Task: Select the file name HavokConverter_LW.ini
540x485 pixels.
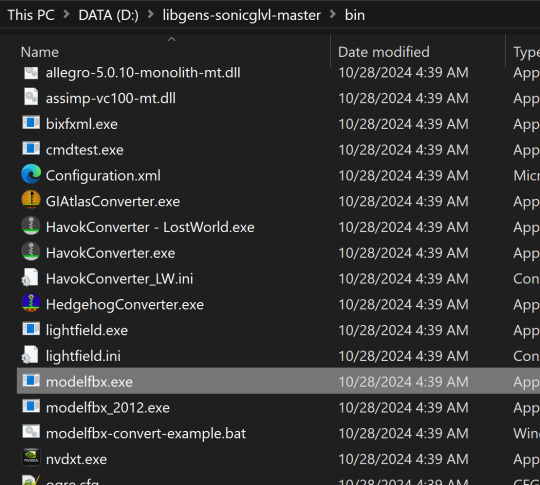Action: 120,279
